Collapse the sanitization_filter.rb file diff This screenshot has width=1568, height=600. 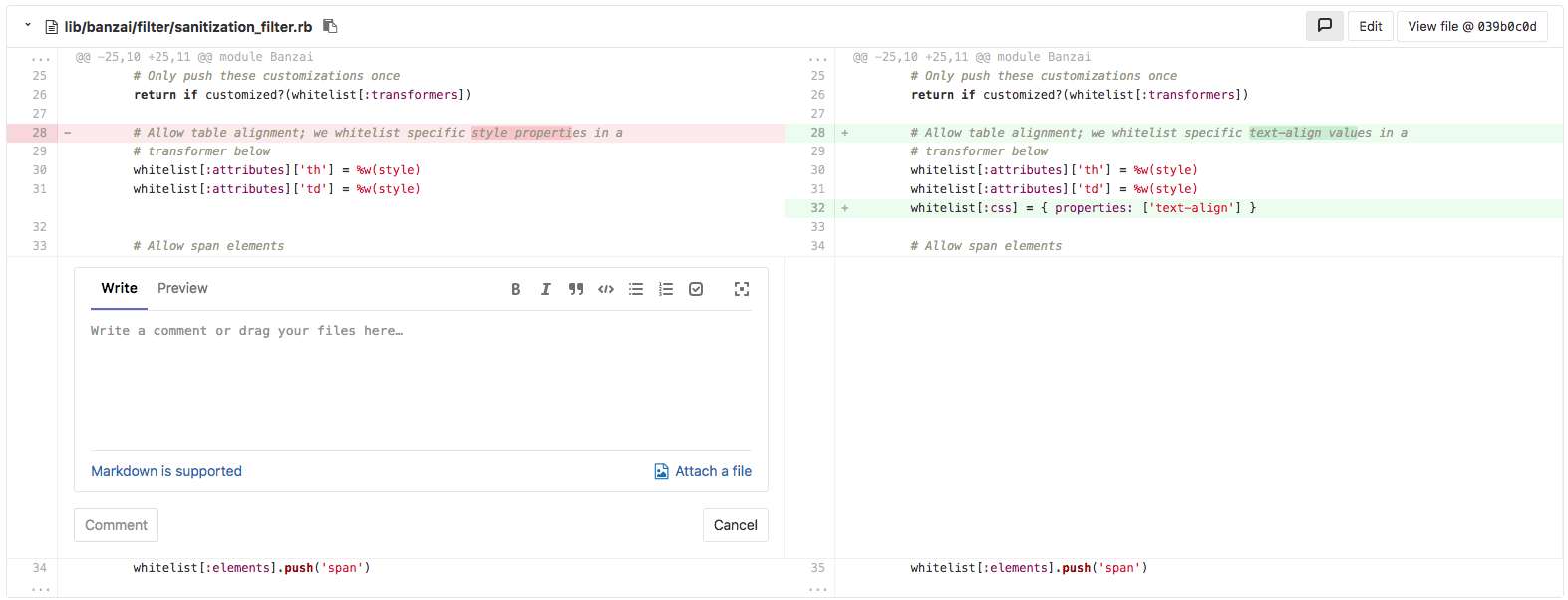(x=28, y=26)
